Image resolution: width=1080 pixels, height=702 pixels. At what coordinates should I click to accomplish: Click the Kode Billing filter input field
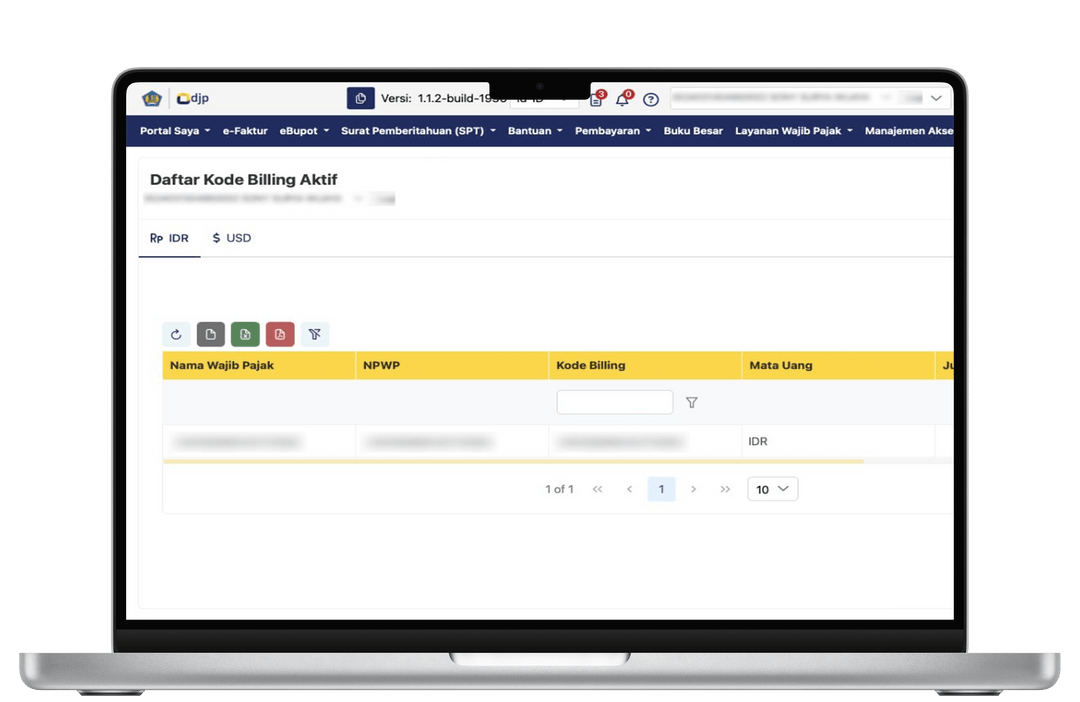tap(614, 402)
